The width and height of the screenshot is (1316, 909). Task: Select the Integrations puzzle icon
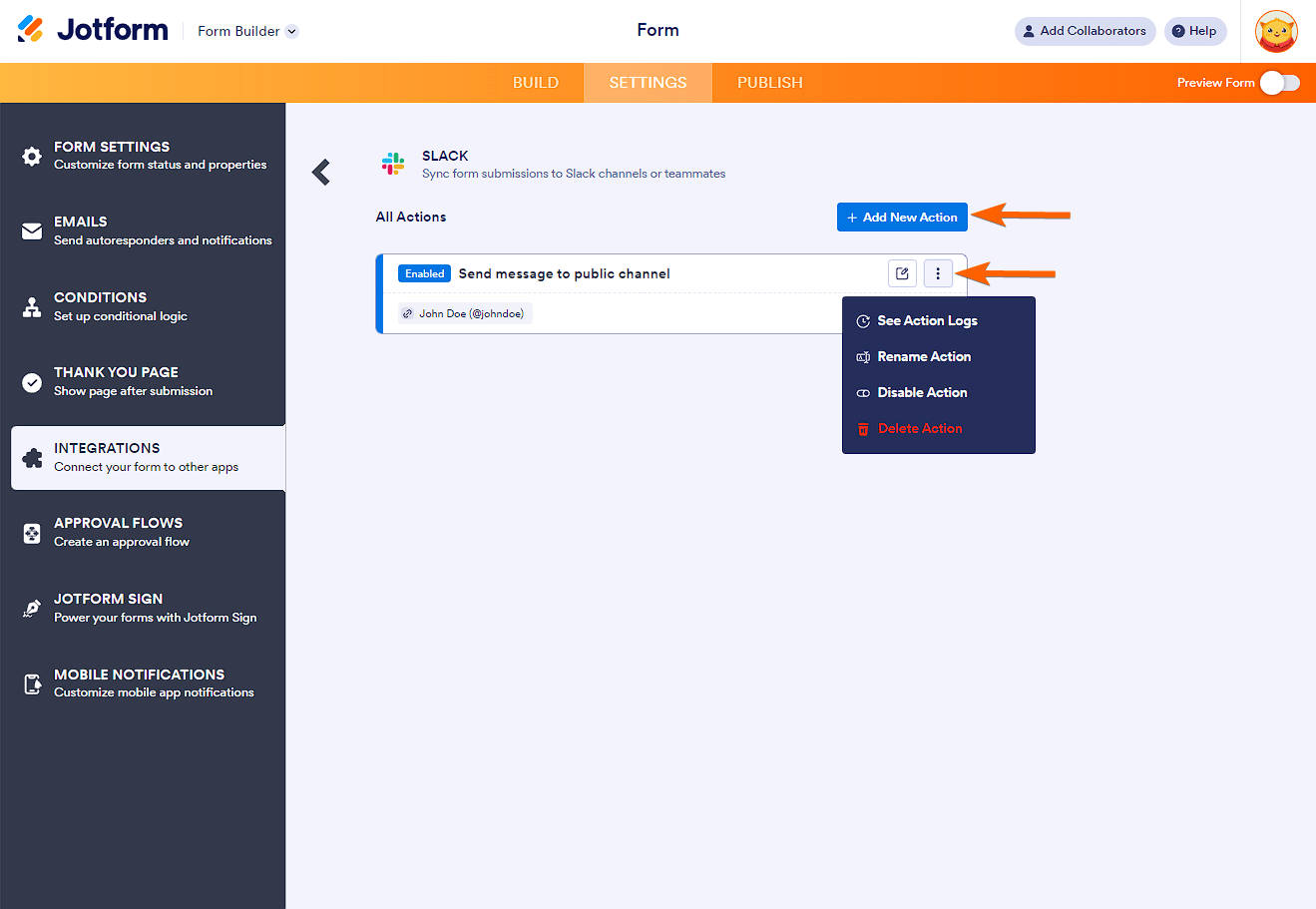[32, 458]
